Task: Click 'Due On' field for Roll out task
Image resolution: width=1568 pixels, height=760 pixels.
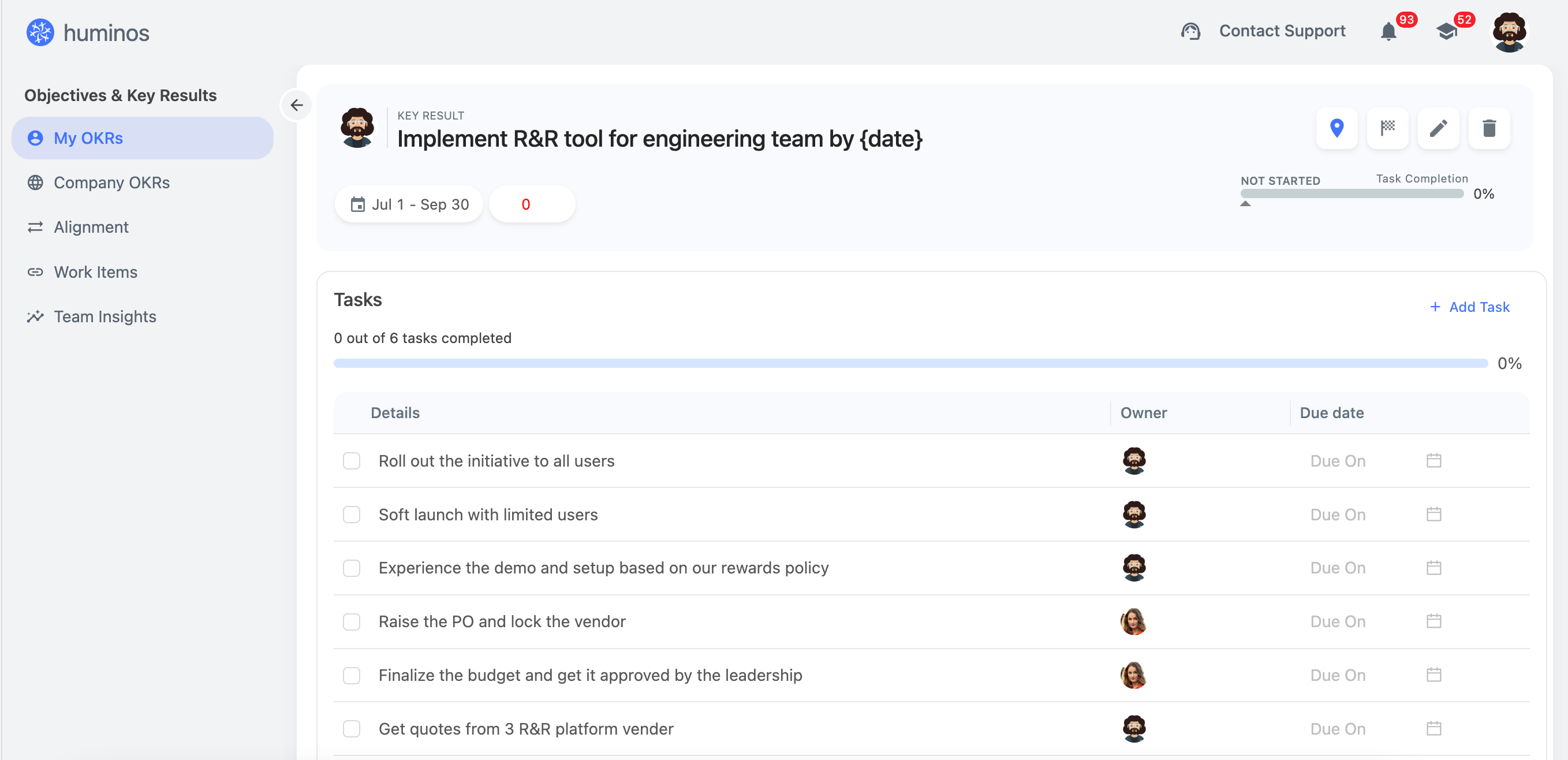Action: (1338, 461)
